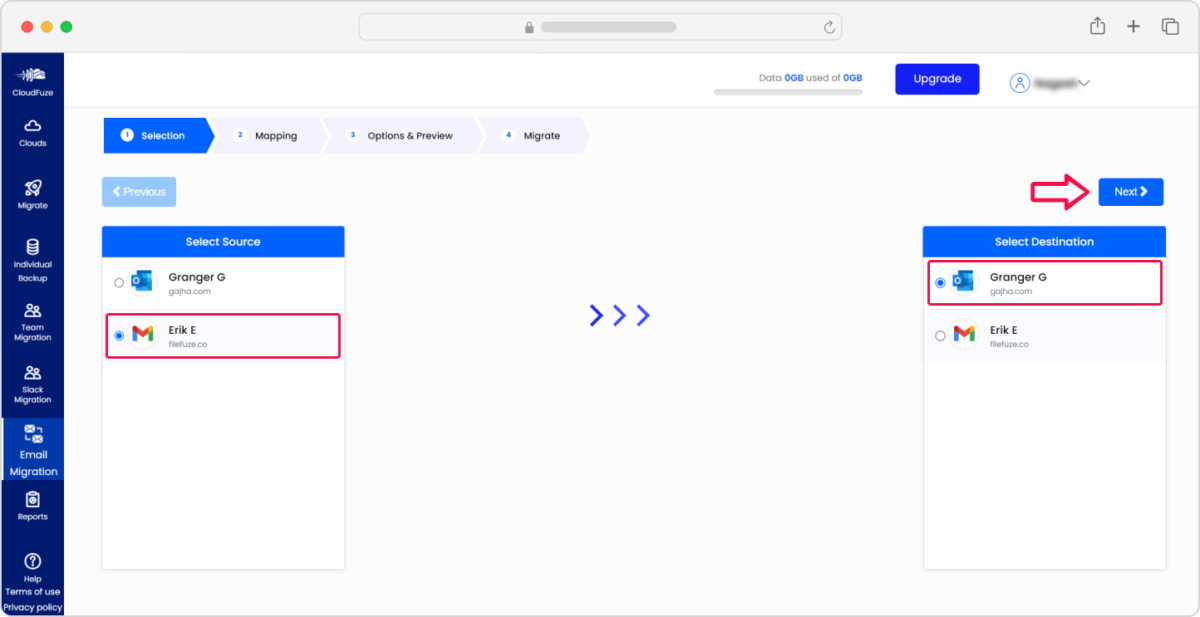1200x617 pixels.
Task: Select Email Migration in sidebar
Action: (33, 450)
